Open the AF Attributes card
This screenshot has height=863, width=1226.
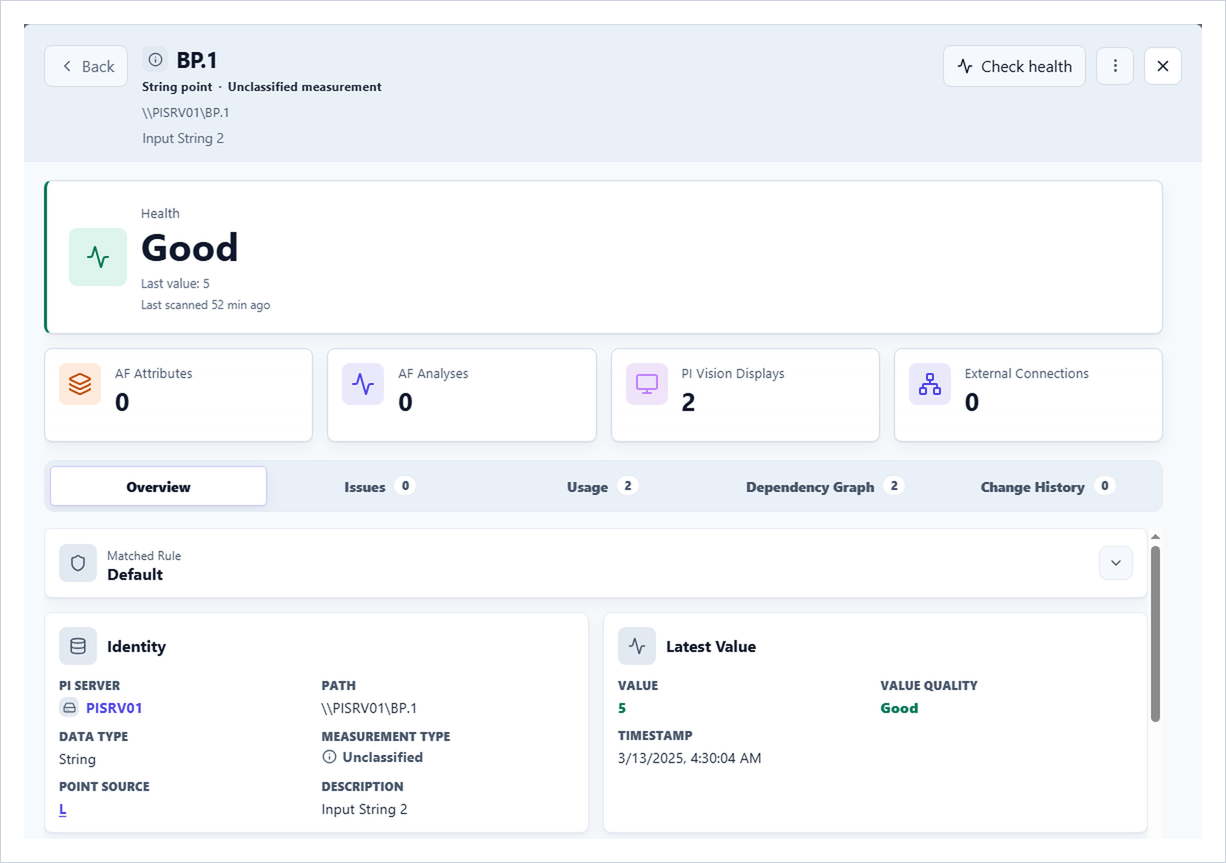178,395
